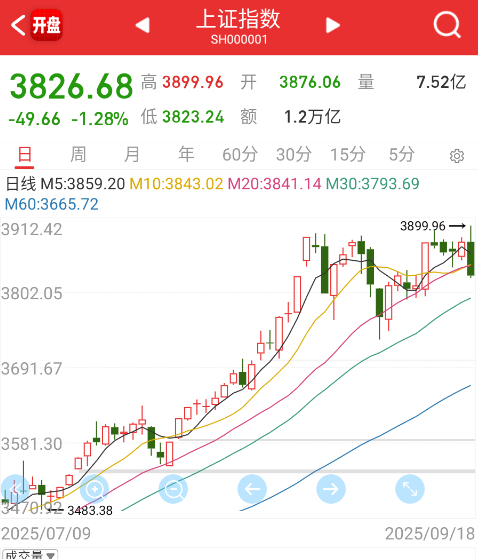Go to next stock with right triangle
Screen dimensions: 478x559
tap(333, 25)
